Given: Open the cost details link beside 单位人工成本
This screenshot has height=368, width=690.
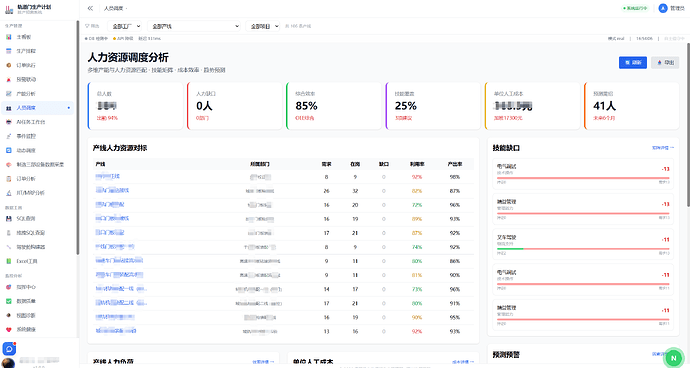Looking at the screenshot, I should (x=463, y=362).
